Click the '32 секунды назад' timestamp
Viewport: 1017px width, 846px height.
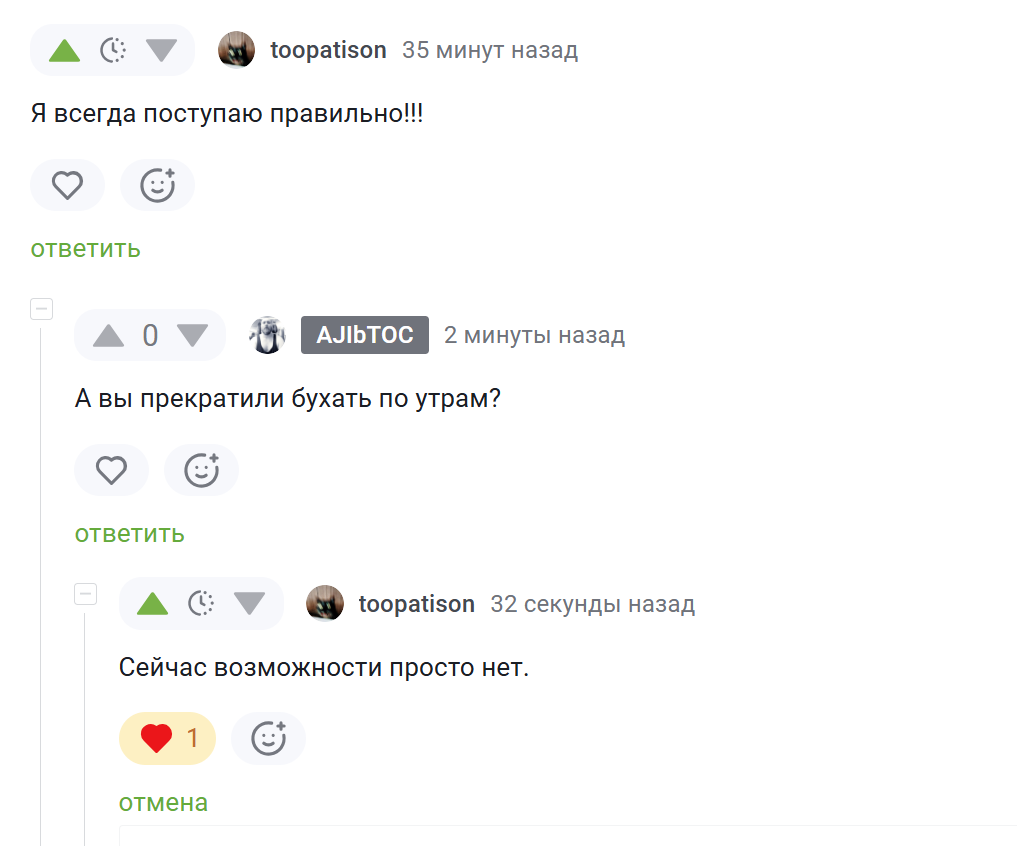[x=592, y=604]
